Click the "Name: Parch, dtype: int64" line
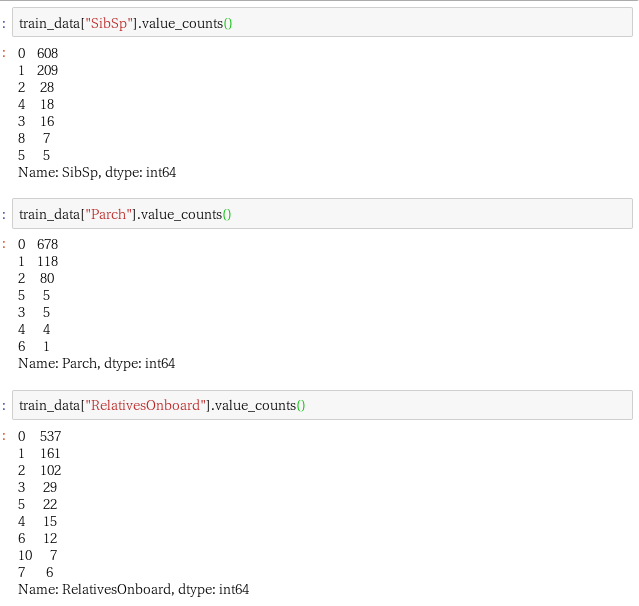 pyautogui.click(x=97, y=364)
